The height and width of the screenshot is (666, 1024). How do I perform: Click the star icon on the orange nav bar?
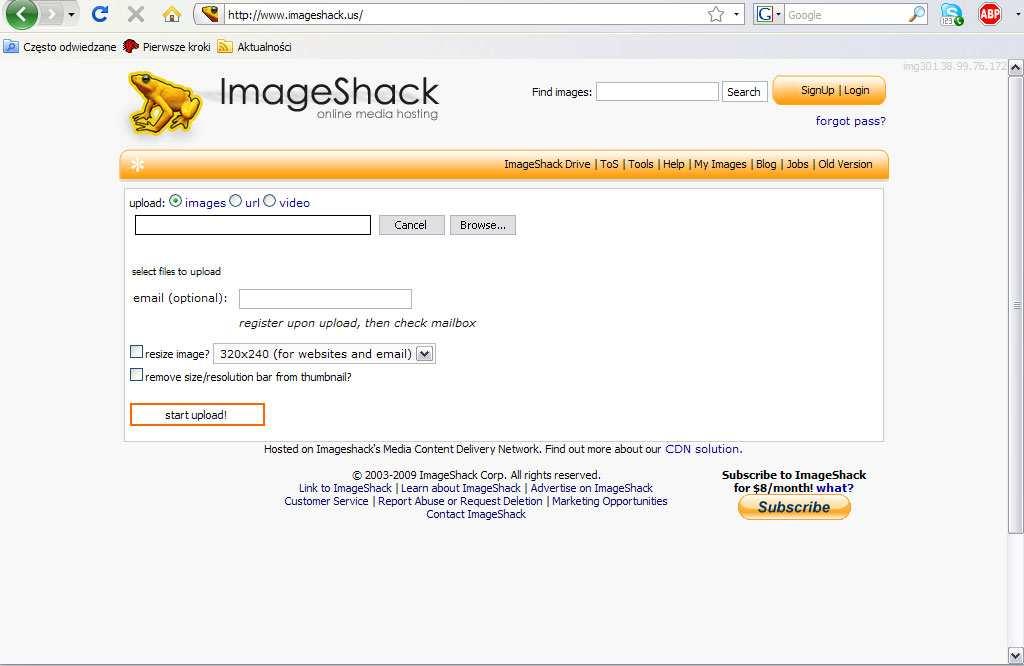coord(137,165)
